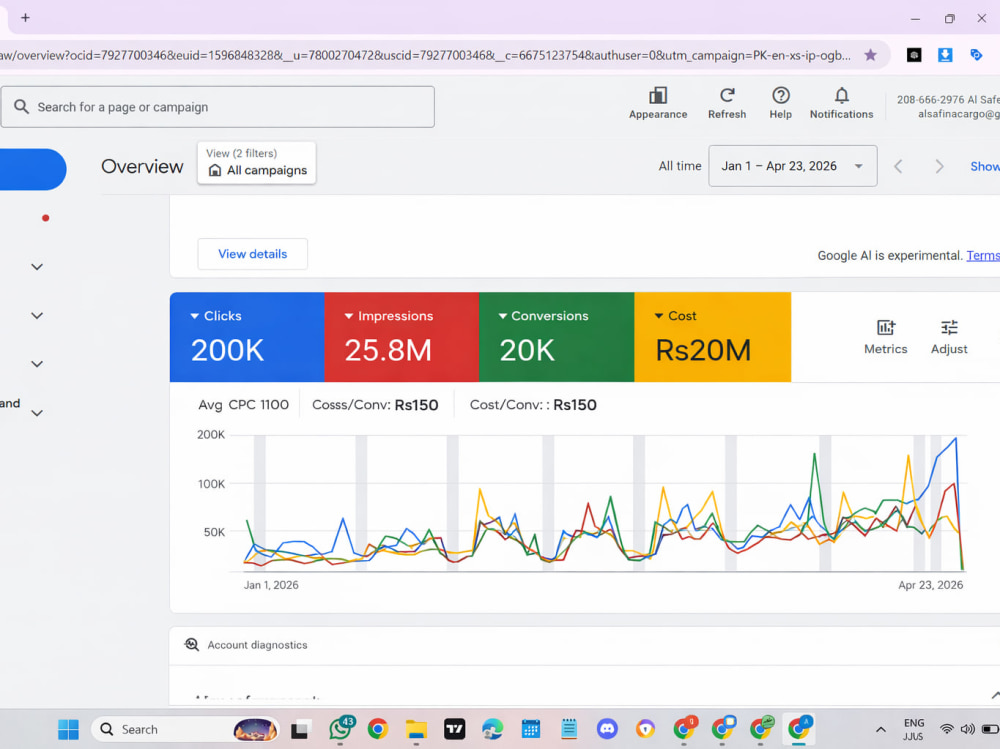The image size is (1000, 749).
Task: Open Discord from the taskbar
Action: pyautogui.click(x=607, y=729)
